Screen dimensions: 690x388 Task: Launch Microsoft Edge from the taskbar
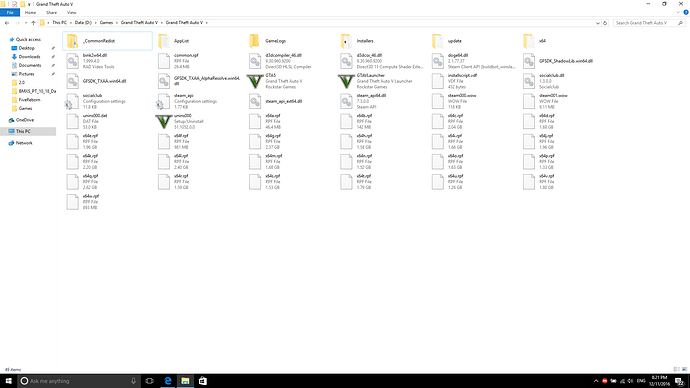tap(168, 381)
